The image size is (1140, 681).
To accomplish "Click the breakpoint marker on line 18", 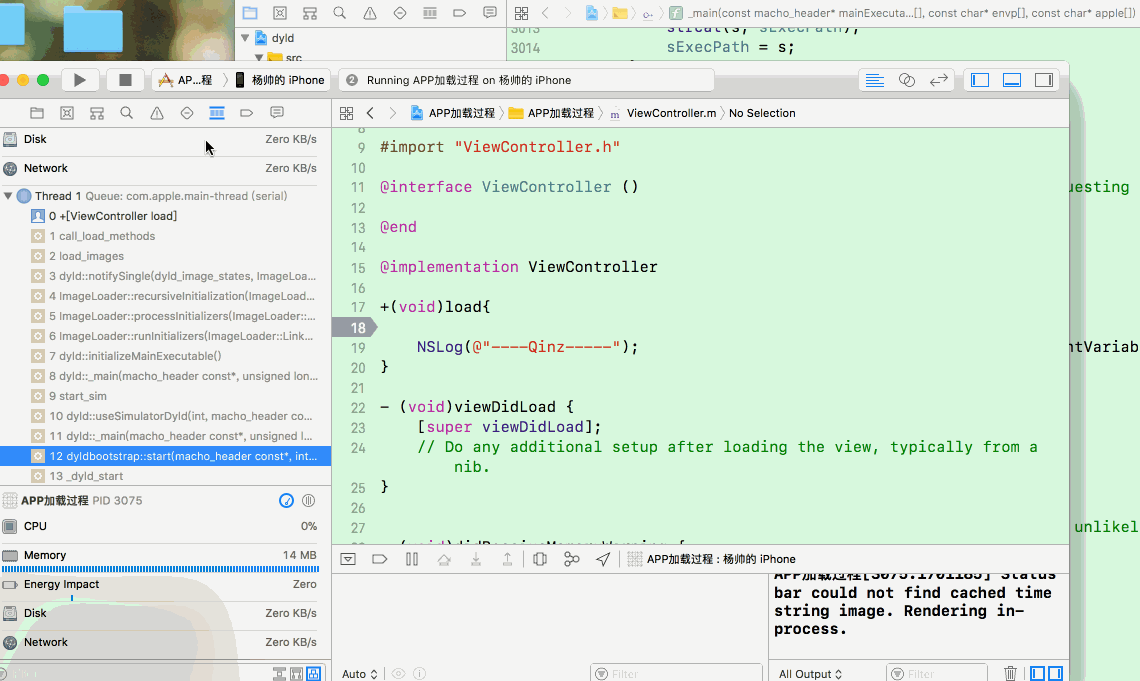I will click(355, 328).
